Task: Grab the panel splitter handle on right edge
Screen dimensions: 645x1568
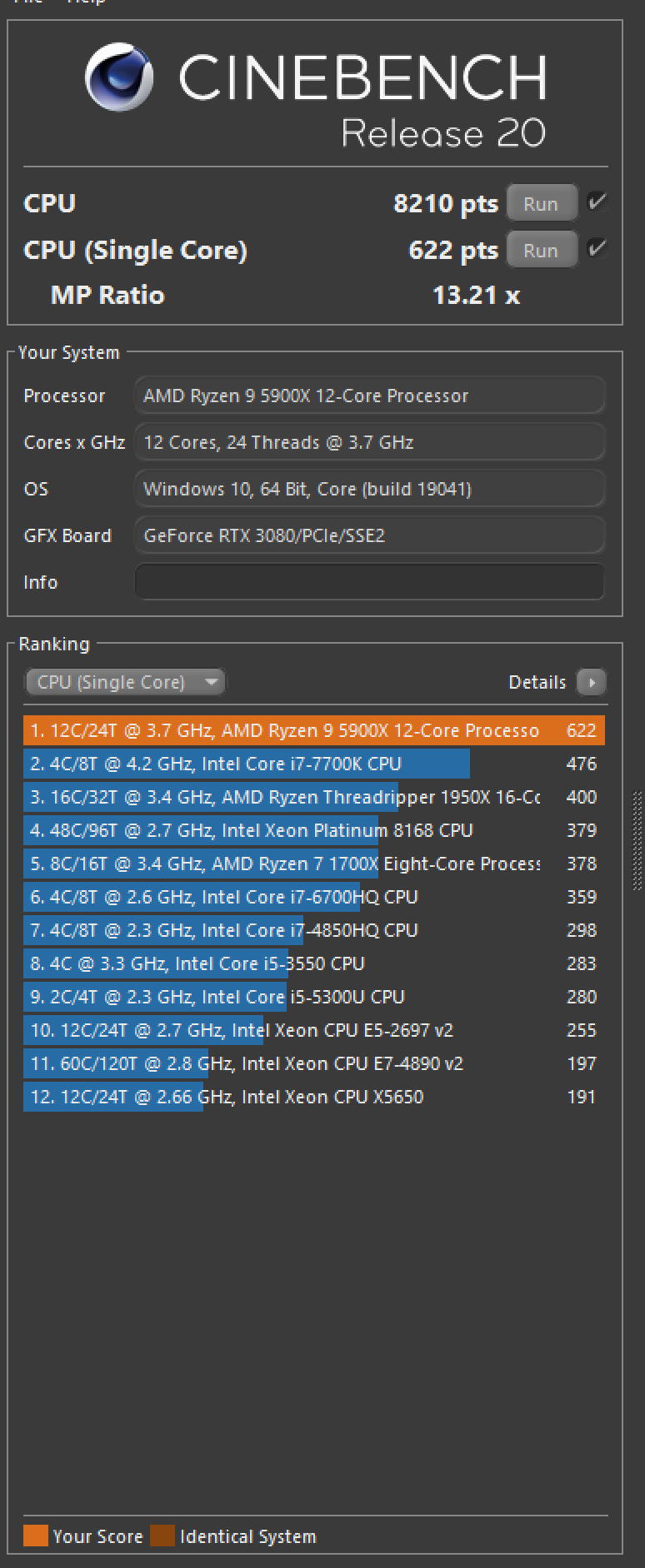Action: point(637,841)
